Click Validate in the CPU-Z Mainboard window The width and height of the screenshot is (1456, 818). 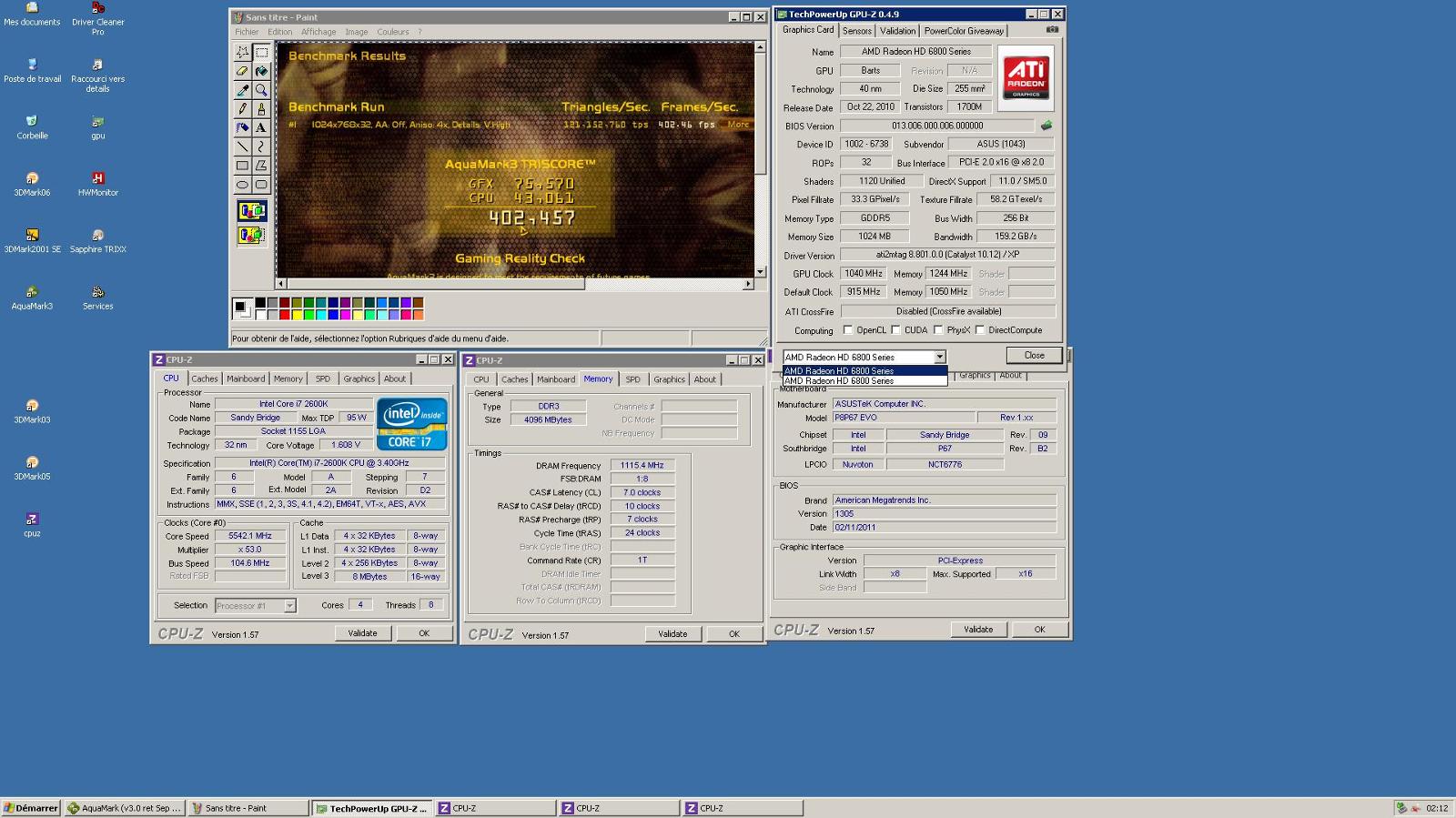tap(978, 630)
